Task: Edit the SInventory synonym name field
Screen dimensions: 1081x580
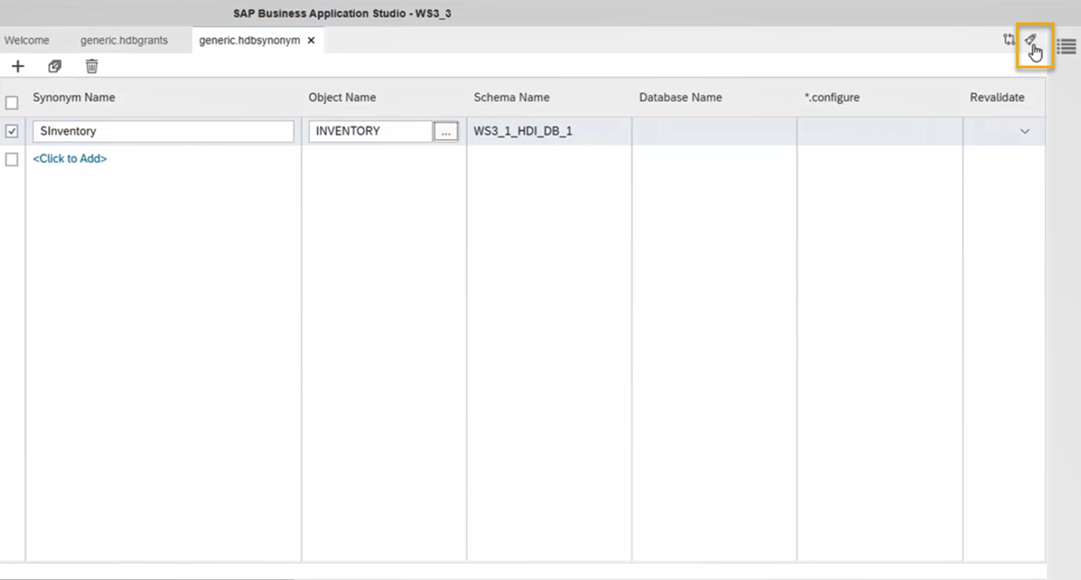Action: click(x=163, y=131)
